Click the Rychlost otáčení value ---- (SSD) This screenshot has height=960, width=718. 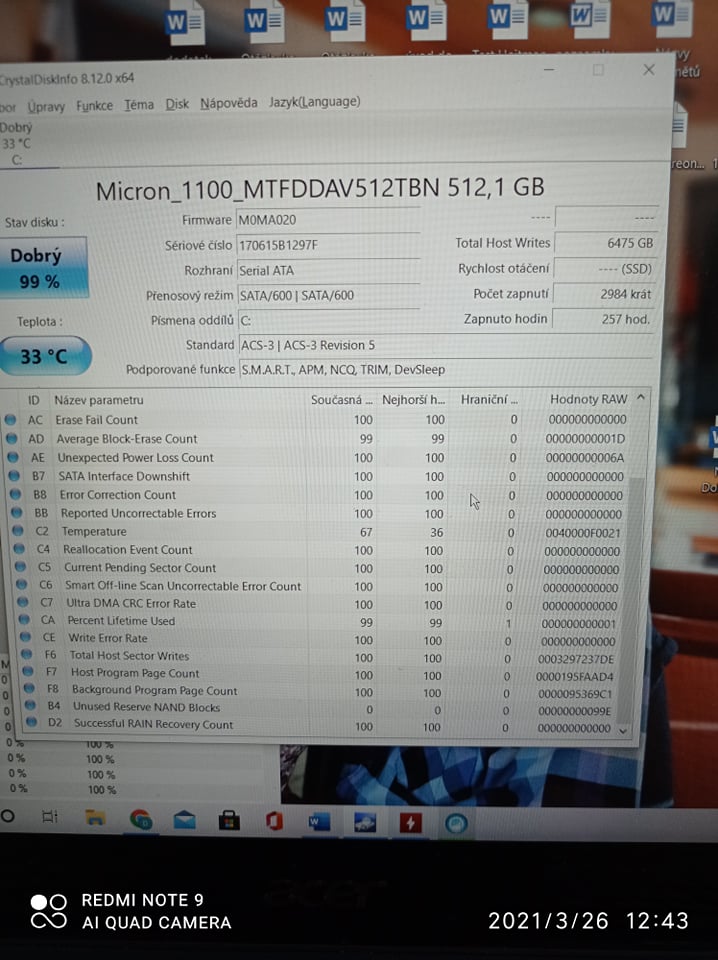coord(604,269)
